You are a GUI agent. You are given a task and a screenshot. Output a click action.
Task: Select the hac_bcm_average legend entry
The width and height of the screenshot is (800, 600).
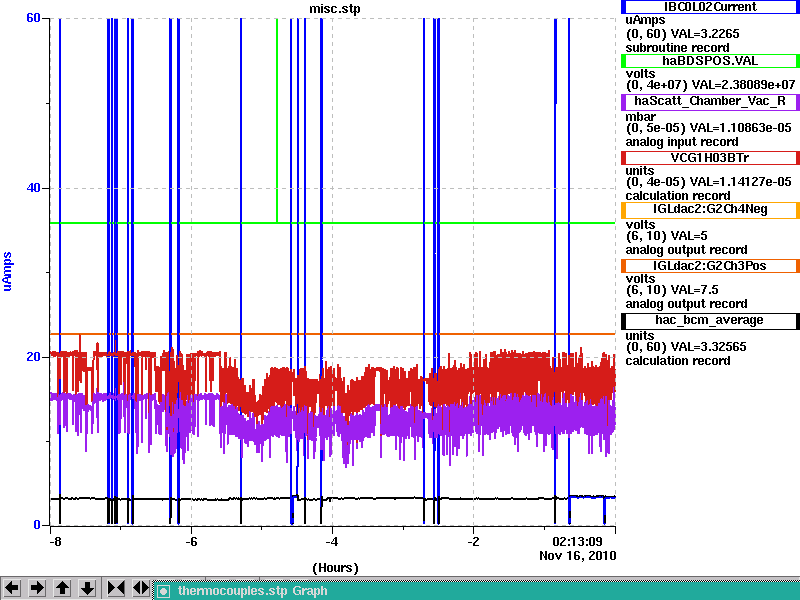(710, 320)
